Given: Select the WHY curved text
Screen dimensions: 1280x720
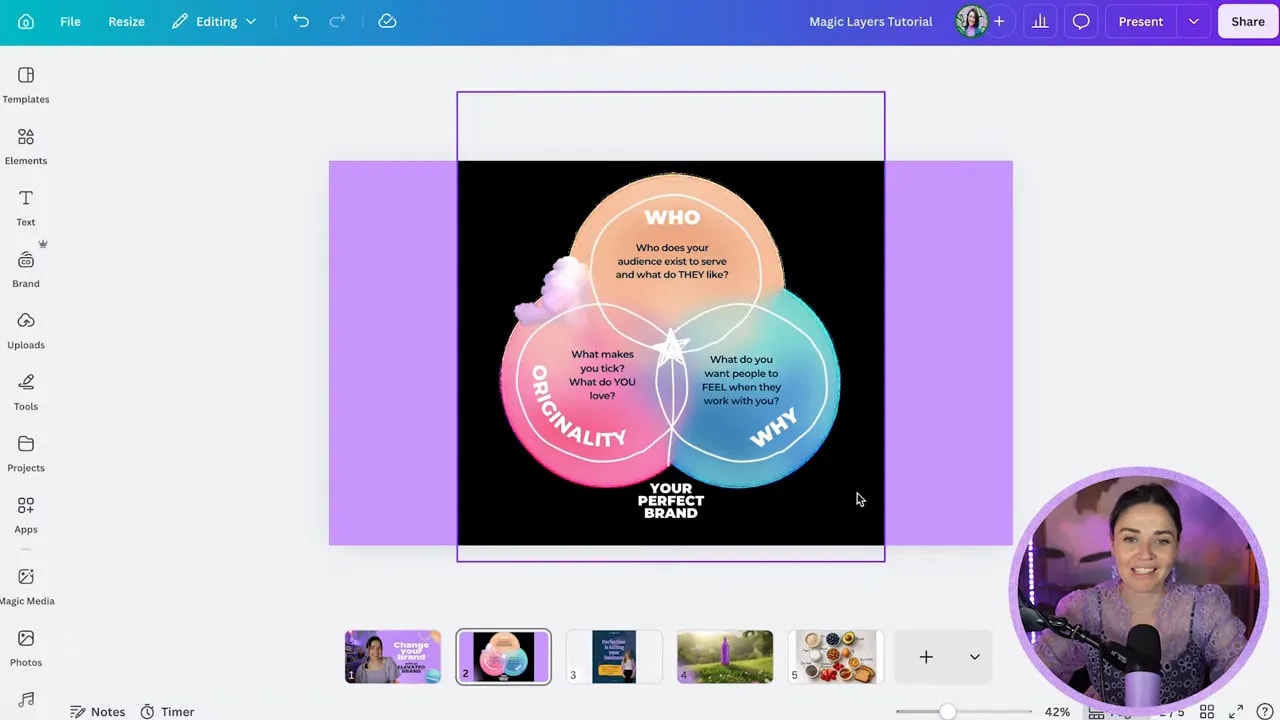Looking at the screenshot, I should (x=773, y=427).
